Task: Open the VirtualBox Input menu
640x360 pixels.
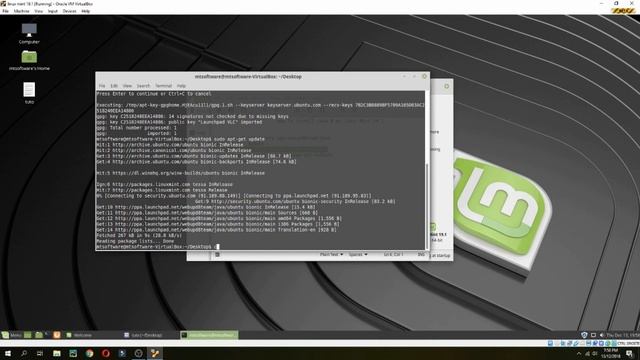Action: [x=53, y=11]
